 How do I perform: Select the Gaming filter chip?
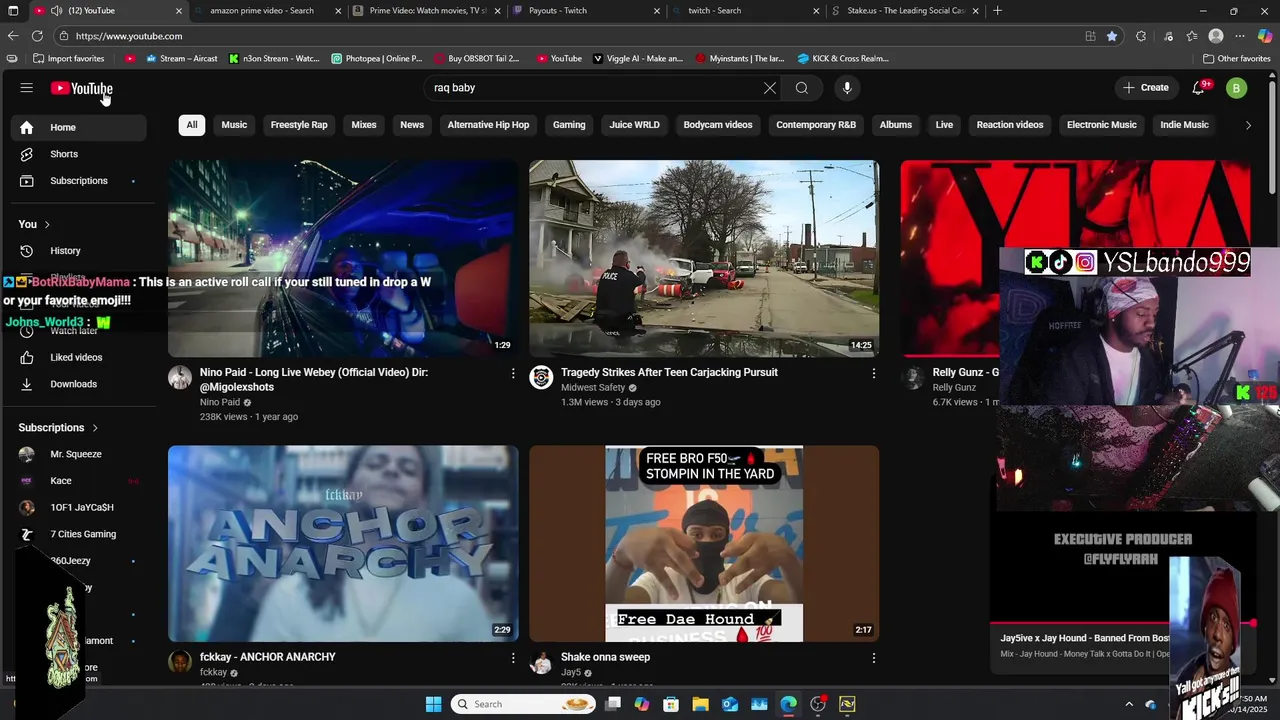(569, 125)
